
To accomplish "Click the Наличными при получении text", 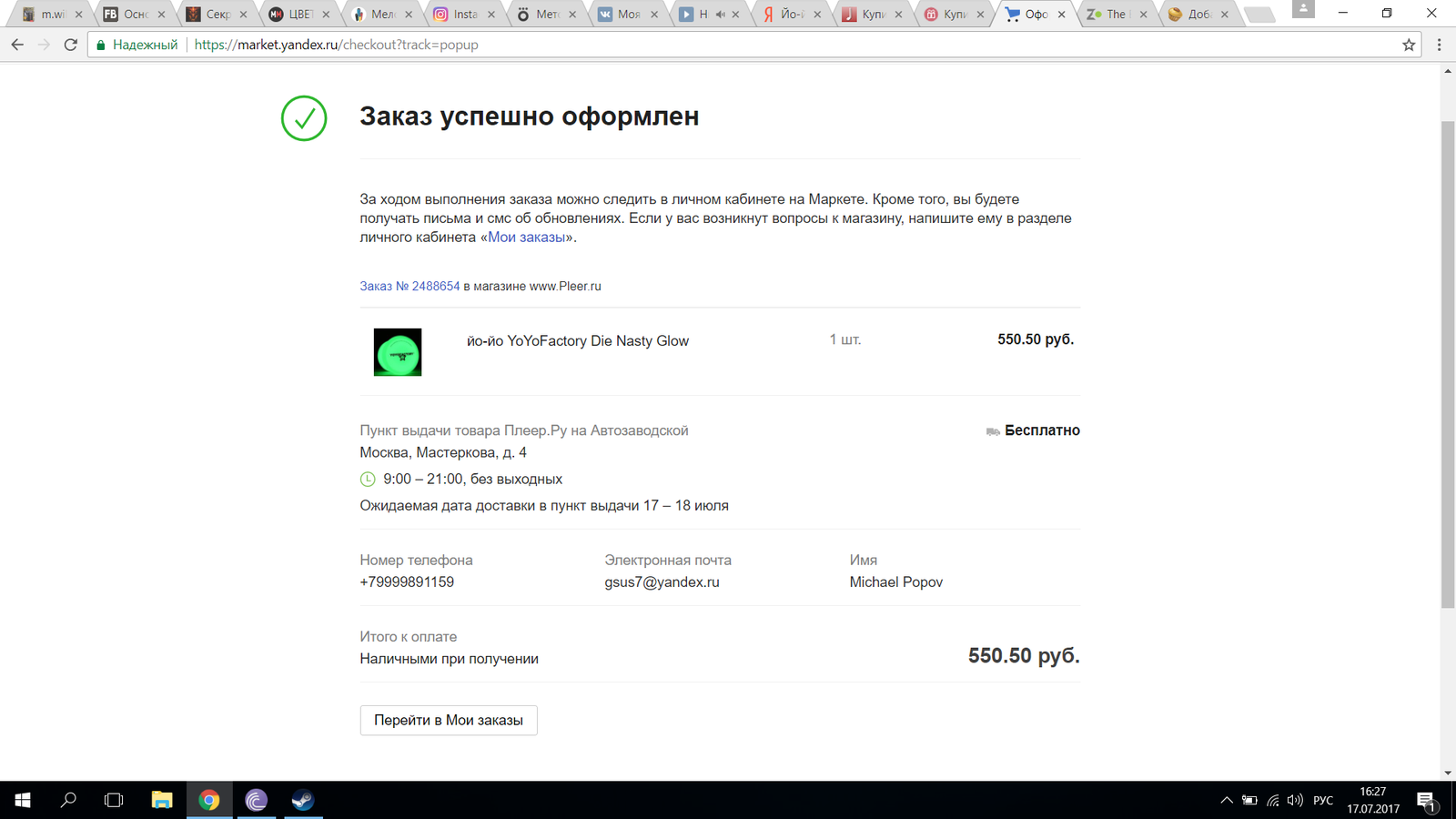I will click(x=449, y=659).
